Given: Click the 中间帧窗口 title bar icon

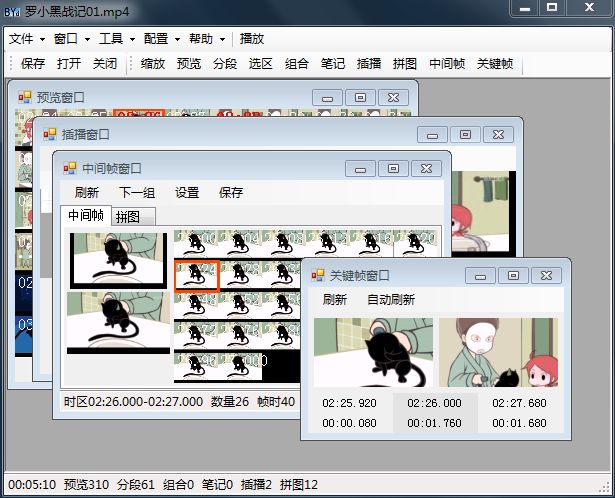Looking at the screenshot, I should click(70, 169).
